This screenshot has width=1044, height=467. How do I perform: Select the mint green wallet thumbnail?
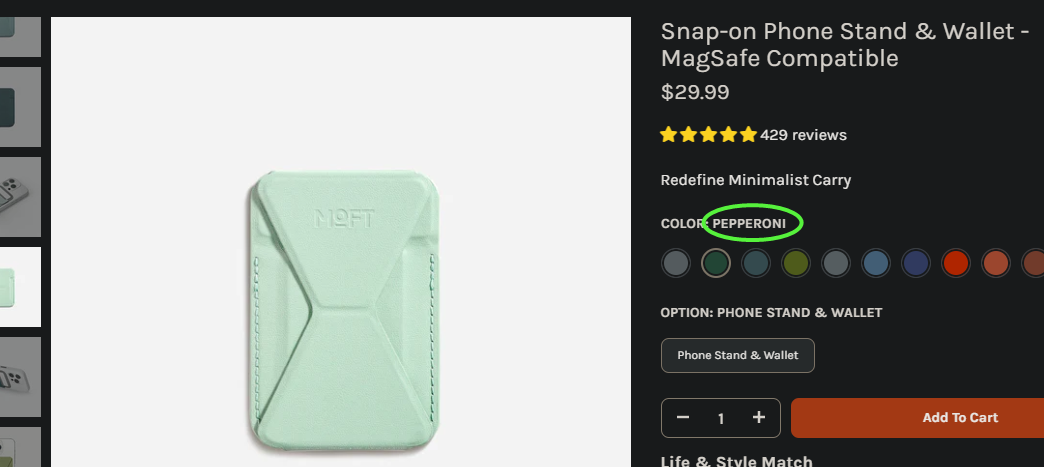20,287
